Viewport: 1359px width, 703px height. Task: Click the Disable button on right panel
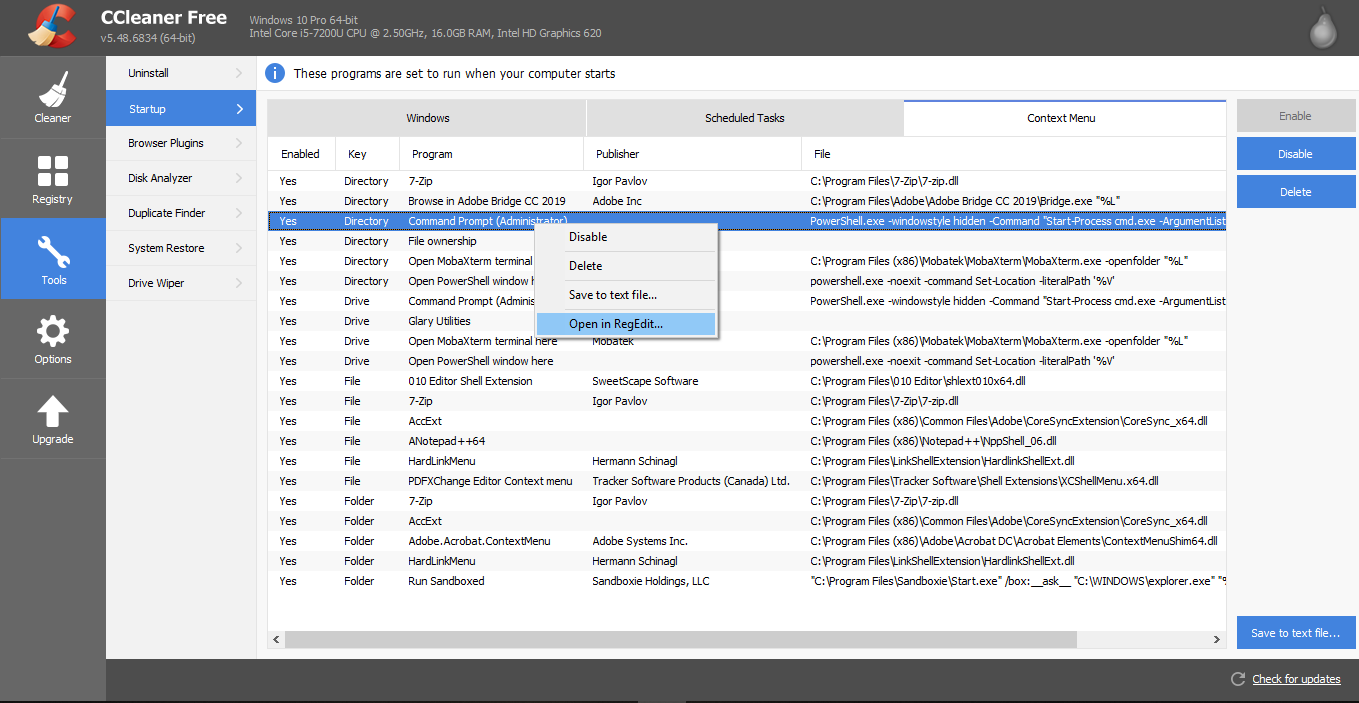click(x=1296, y=154)
